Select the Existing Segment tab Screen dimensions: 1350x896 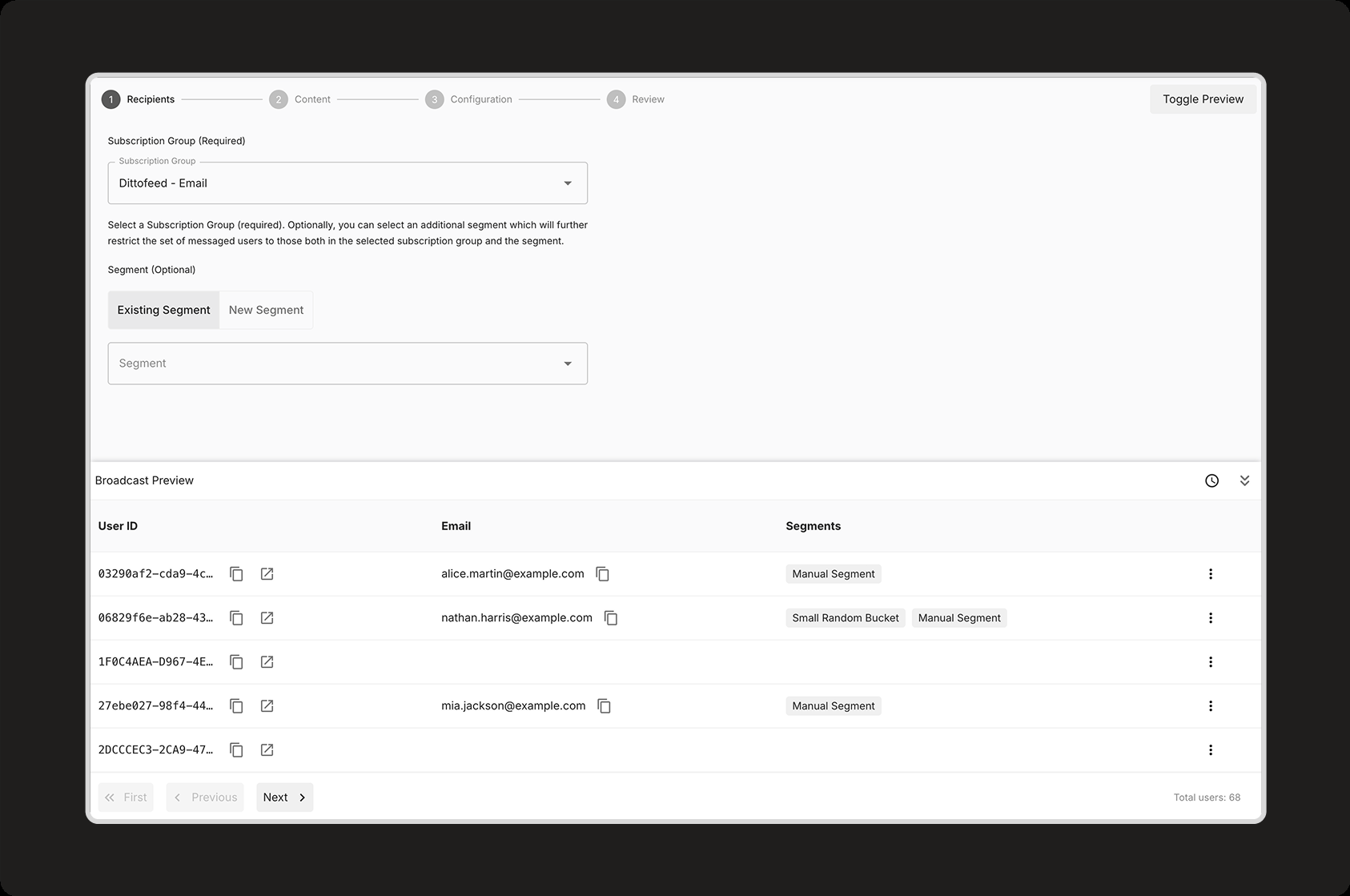coord(163,310)
